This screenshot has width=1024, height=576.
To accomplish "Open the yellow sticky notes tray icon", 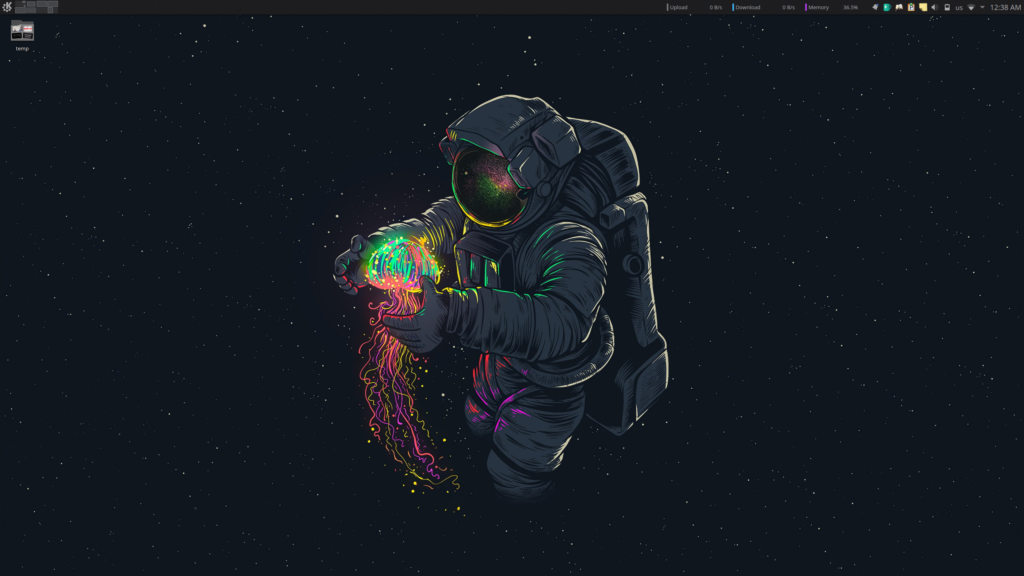I will (x=922, y=7).
